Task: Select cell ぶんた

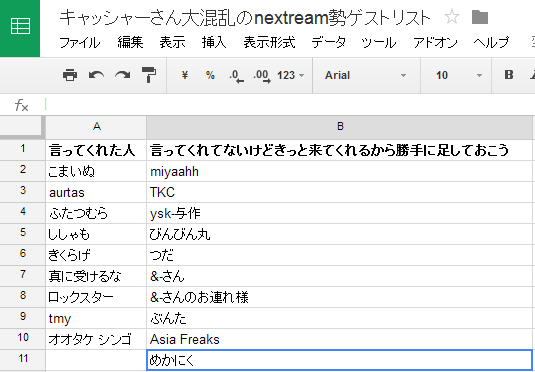Action: [339, 318]
